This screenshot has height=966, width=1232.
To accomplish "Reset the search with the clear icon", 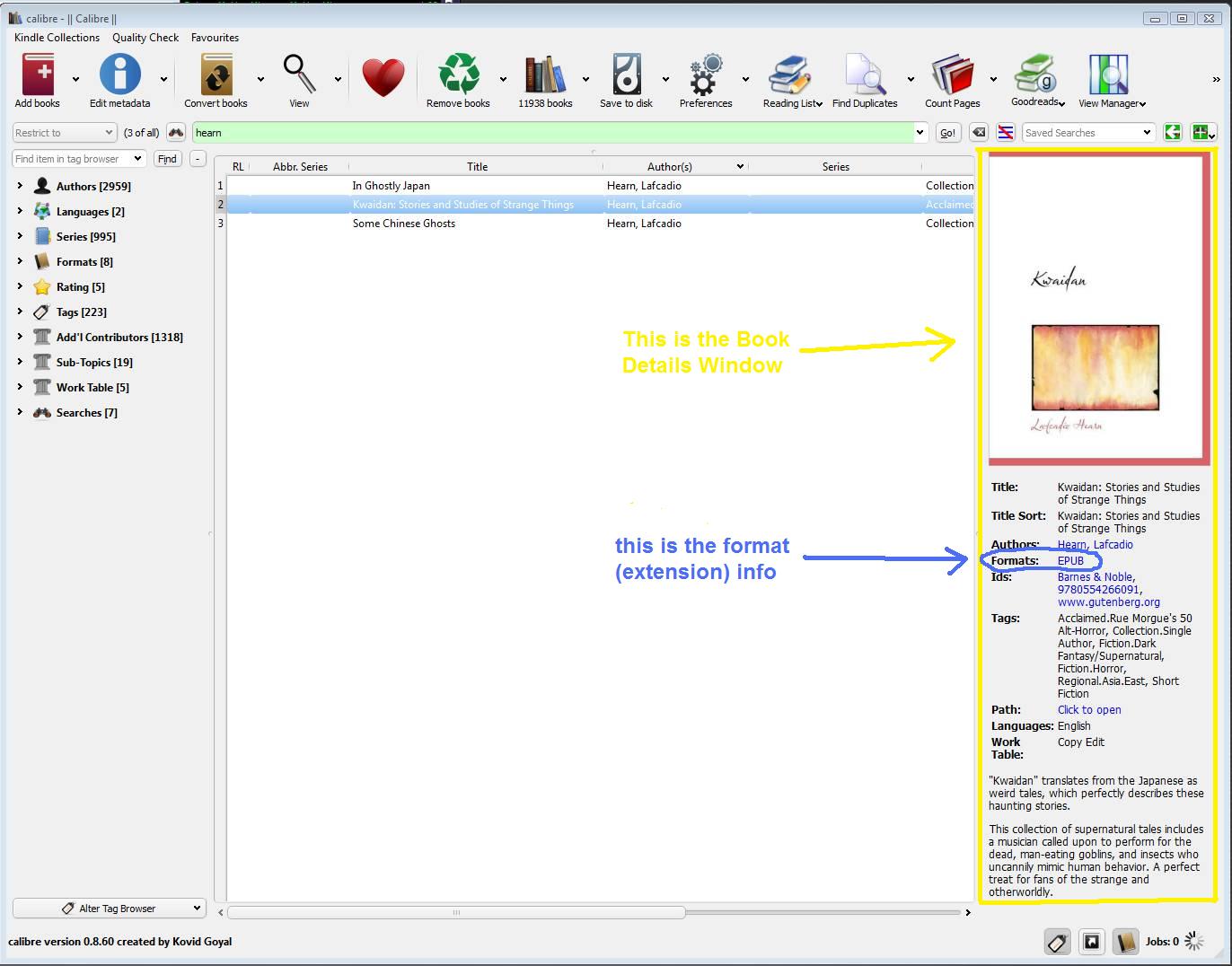I will click(x=978, y=133).
